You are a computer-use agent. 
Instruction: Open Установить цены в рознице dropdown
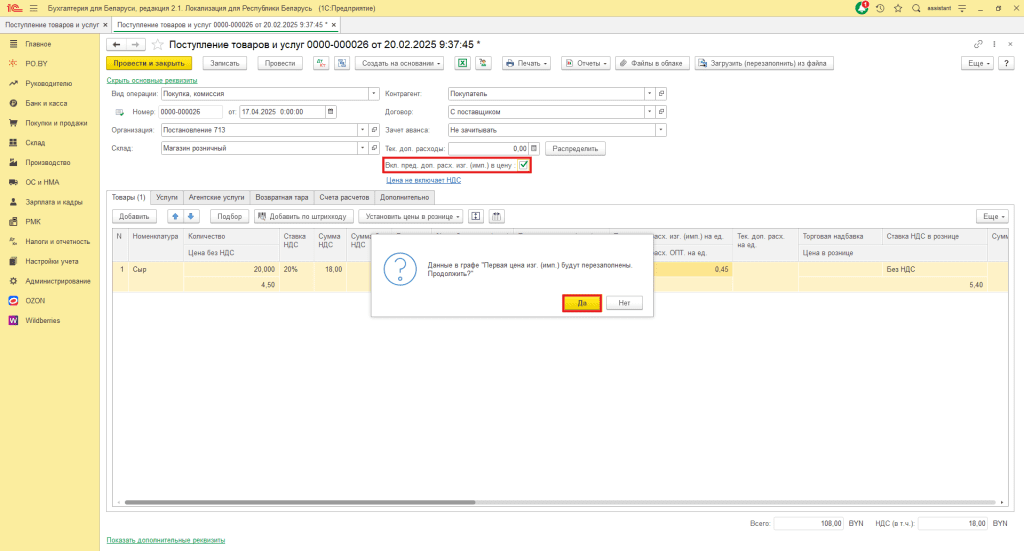click(411, 216)
